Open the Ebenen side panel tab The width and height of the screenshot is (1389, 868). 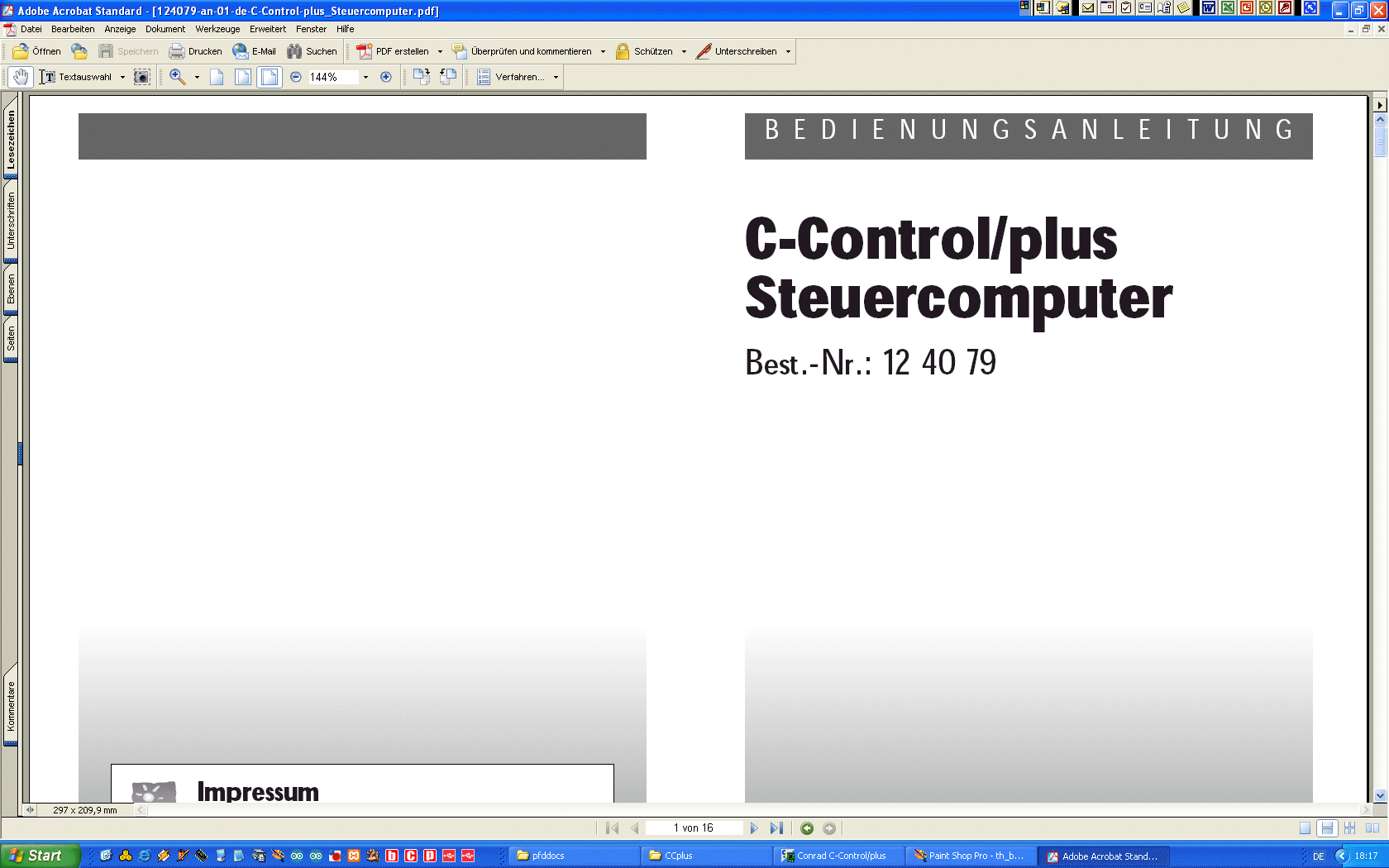click(11, 289)
